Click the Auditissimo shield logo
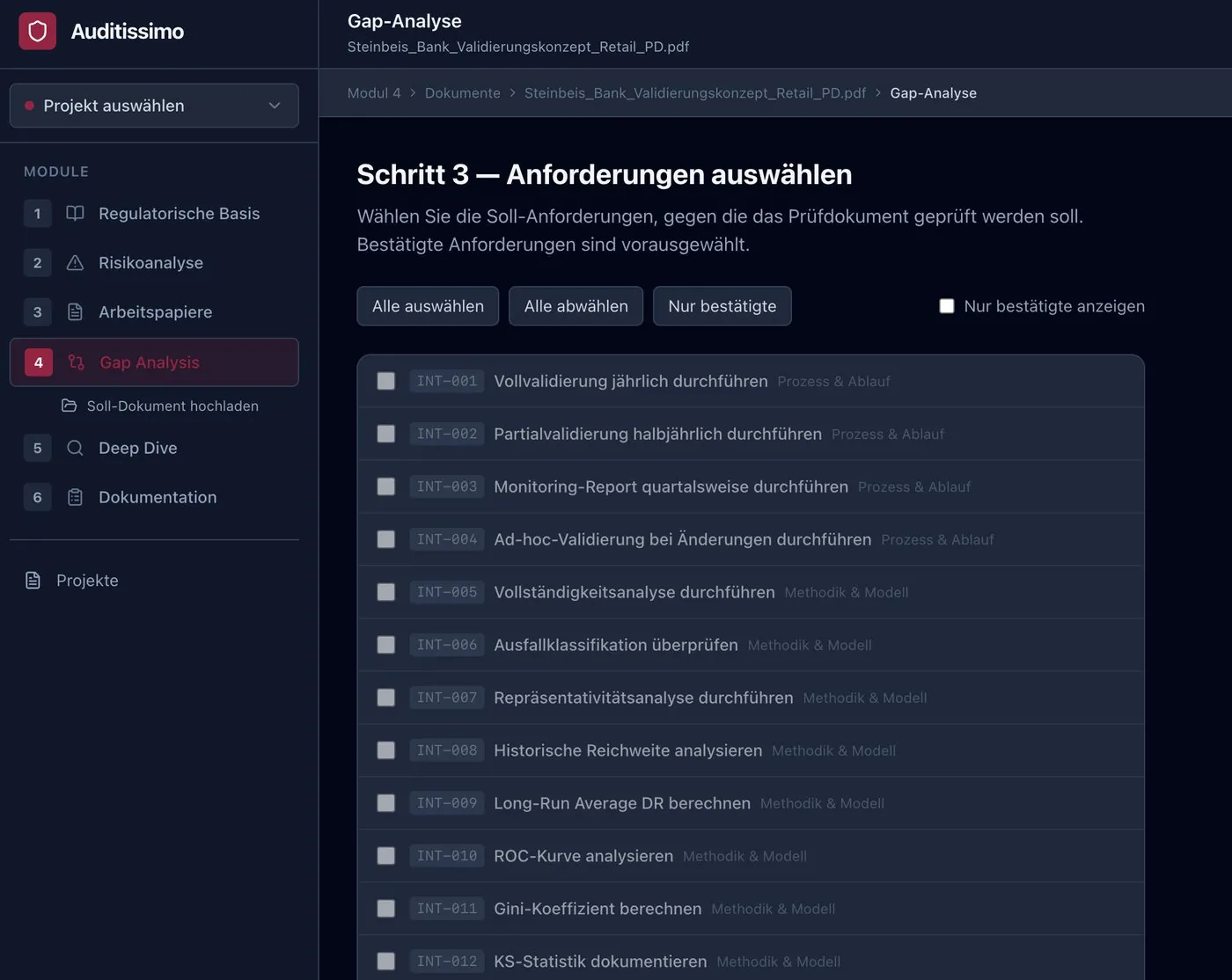Viewport: 1232px width, 980px height. (37, 30)
